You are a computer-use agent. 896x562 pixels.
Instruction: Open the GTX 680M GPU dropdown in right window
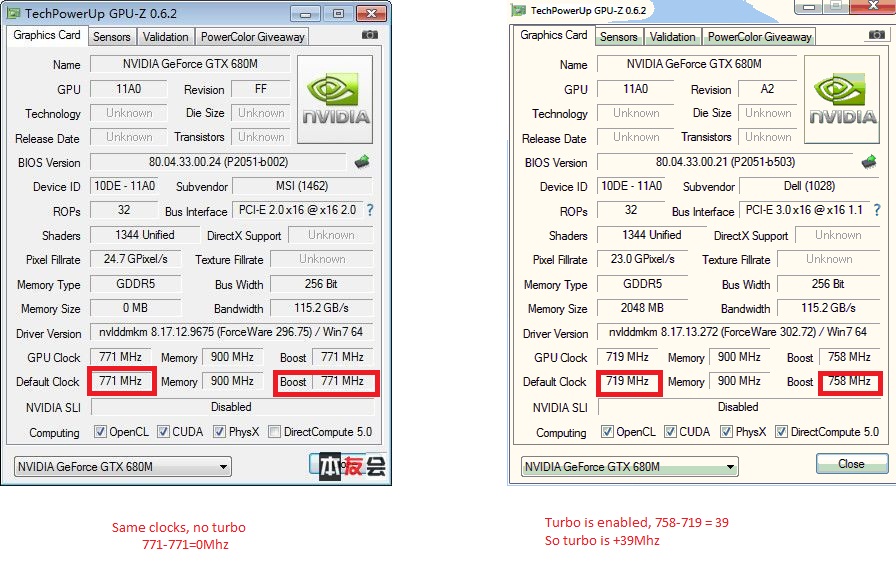click(x=630, y=467)
